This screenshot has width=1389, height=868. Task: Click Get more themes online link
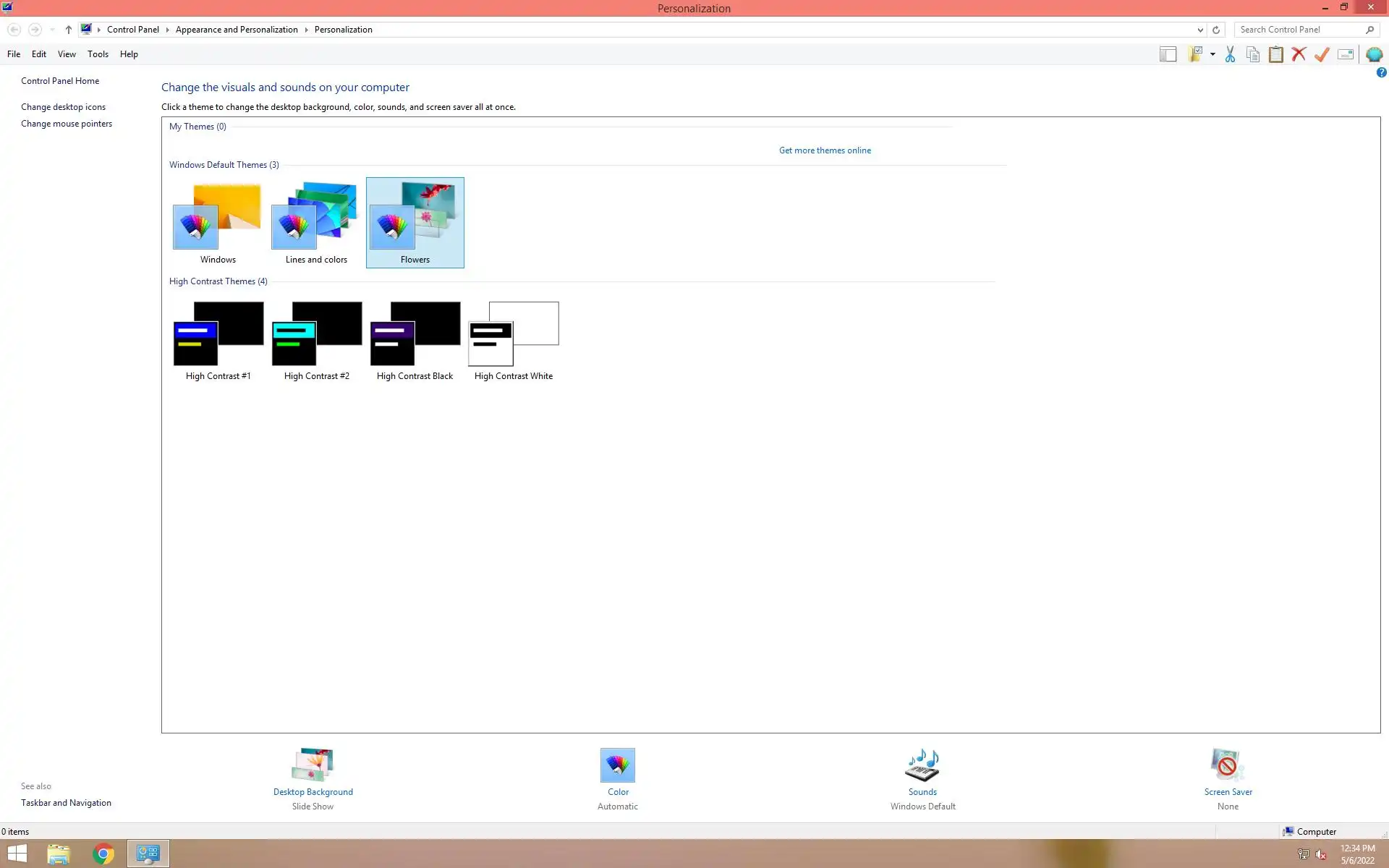(825, 150)
